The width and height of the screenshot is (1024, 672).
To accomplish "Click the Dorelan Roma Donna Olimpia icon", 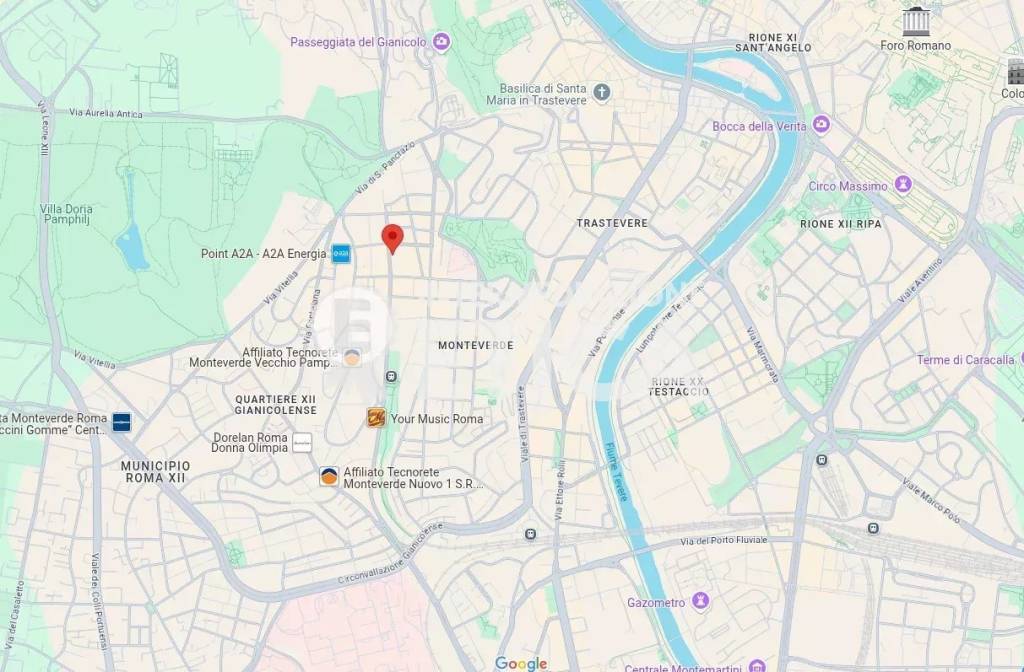I will [302, 443].
